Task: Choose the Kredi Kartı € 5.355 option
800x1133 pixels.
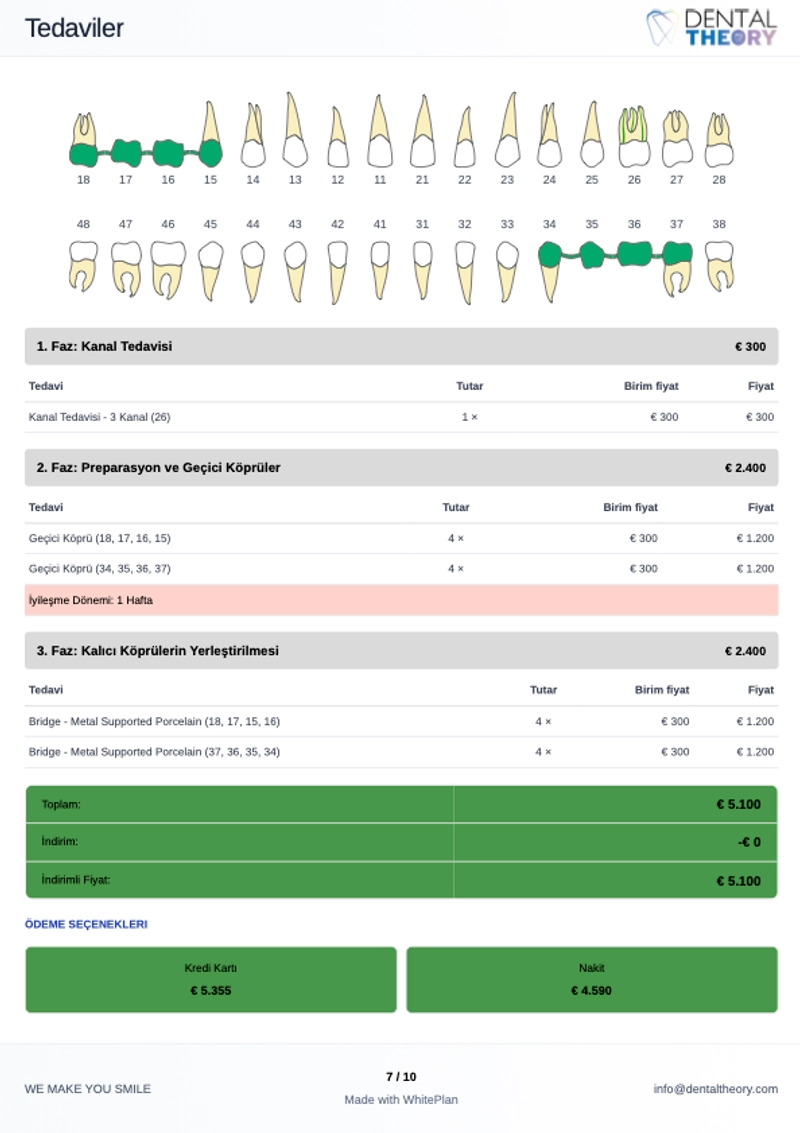Action: click(211, 979)
